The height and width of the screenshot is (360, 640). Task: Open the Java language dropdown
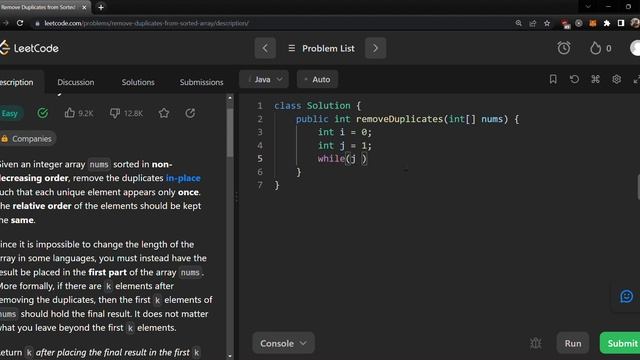pyautogui.click(x=264, y=79)
